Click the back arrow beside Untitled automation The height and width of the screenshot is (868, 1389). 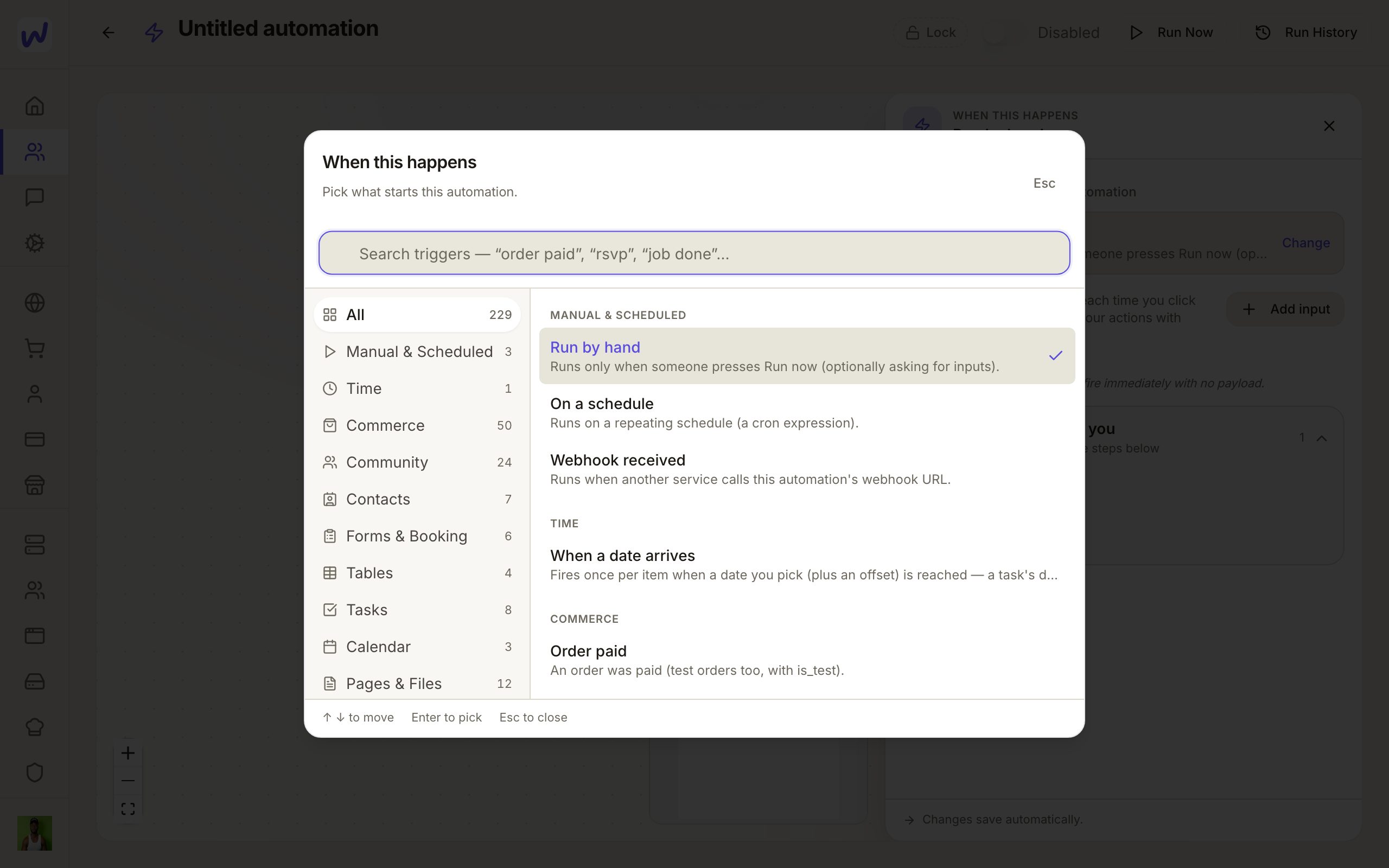[108, 33]
